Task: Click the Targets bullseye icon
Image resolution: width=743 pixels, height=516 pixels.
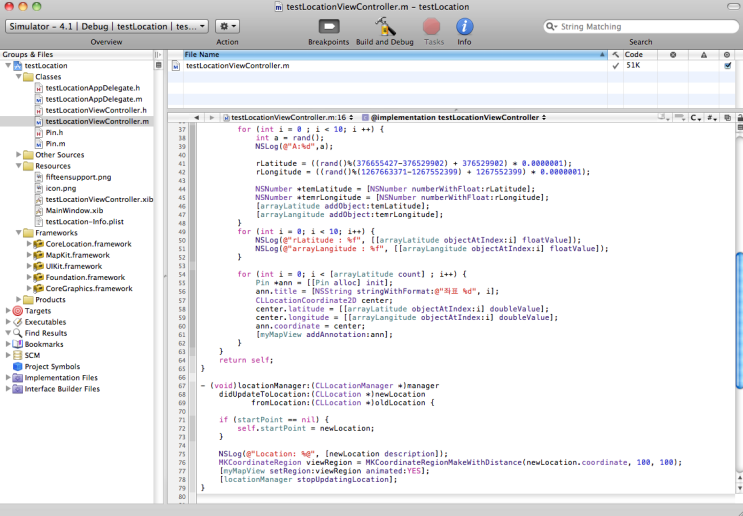Action: tap(18, 311)
